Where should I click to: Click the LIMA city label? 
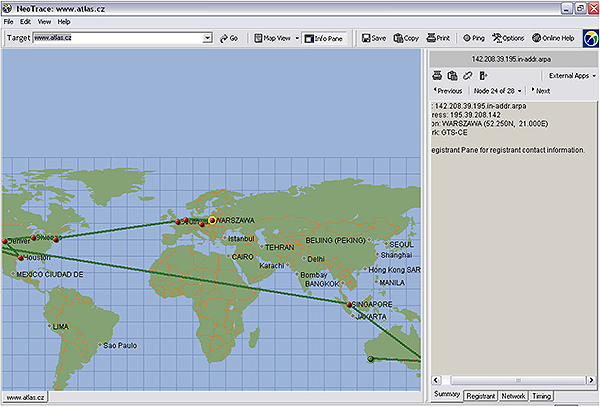click(x=61, y=327)
